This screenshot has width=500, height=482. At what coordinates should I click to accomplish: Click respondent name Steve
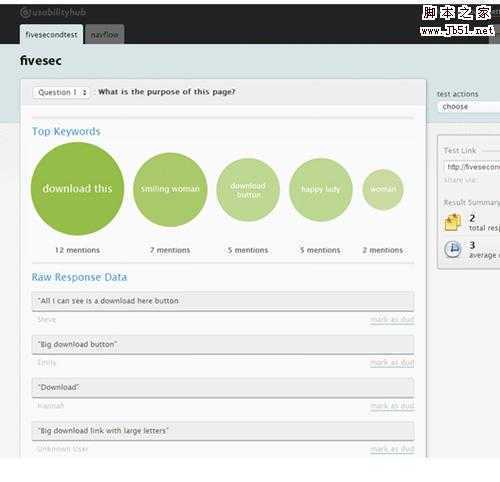[x=47, y=319]
